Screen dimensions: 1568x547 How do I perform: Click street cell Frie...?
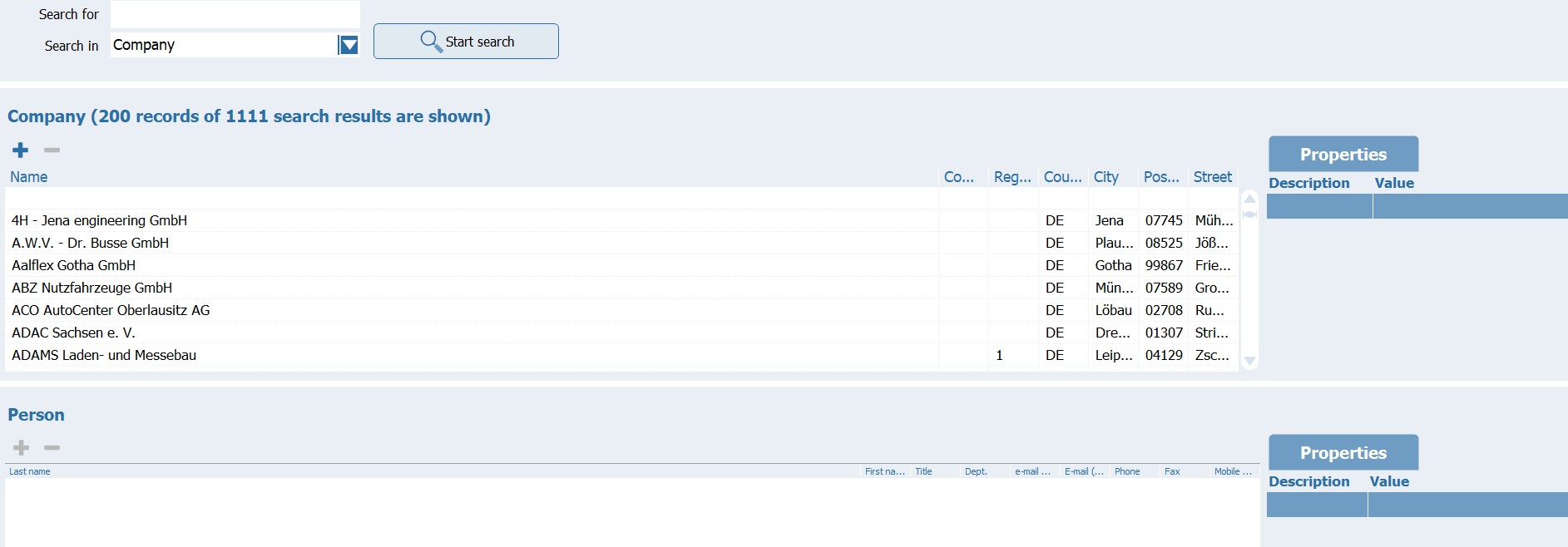tap(1213, 265)
